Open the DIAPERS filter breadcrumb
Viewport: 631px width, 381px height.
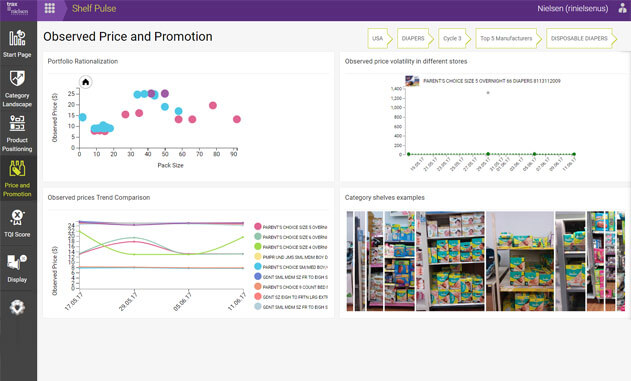pyautogui.click(x=413, y=39)
